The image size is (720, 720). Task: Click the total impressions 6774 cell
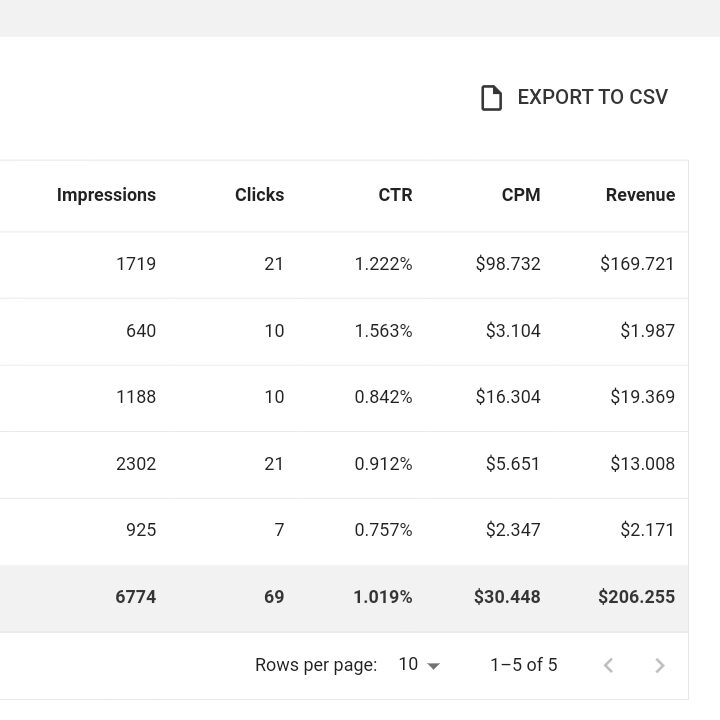click(x=135, y=597)
